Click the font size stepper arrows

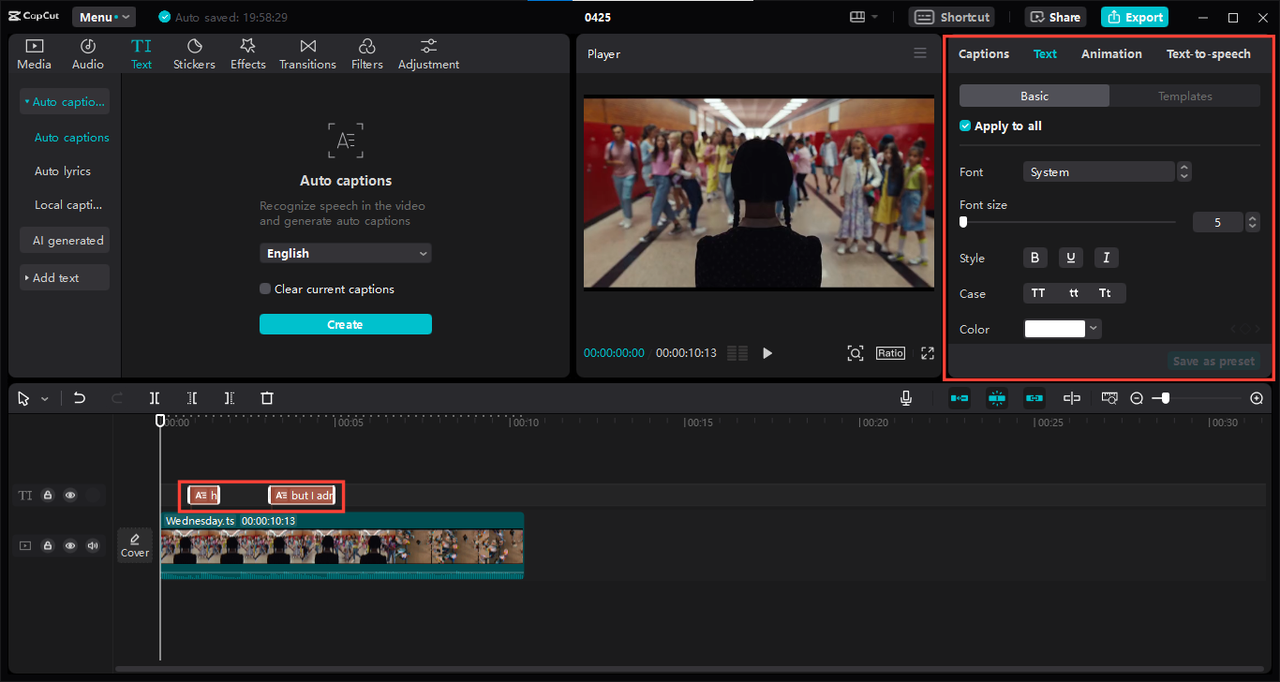[1252, 222]
